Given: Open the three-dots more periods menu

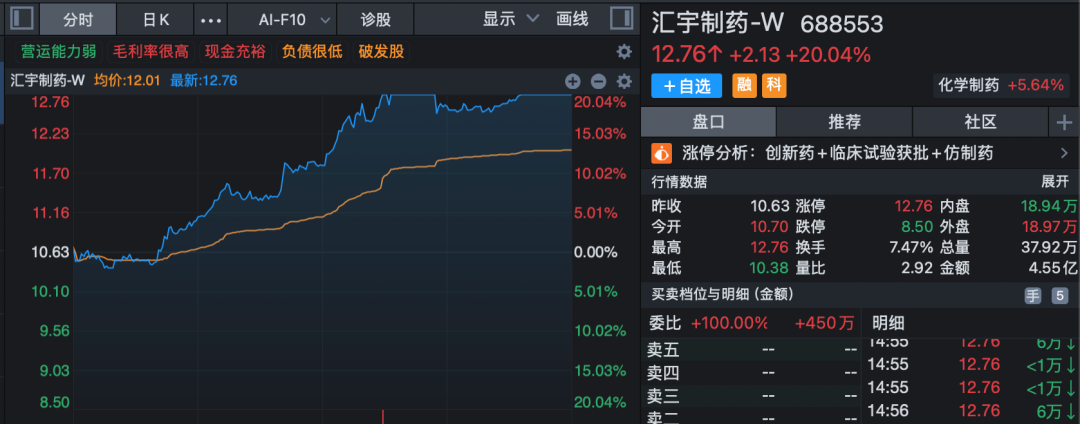Looking at the screenshot, I should click(x=211, y=20).
